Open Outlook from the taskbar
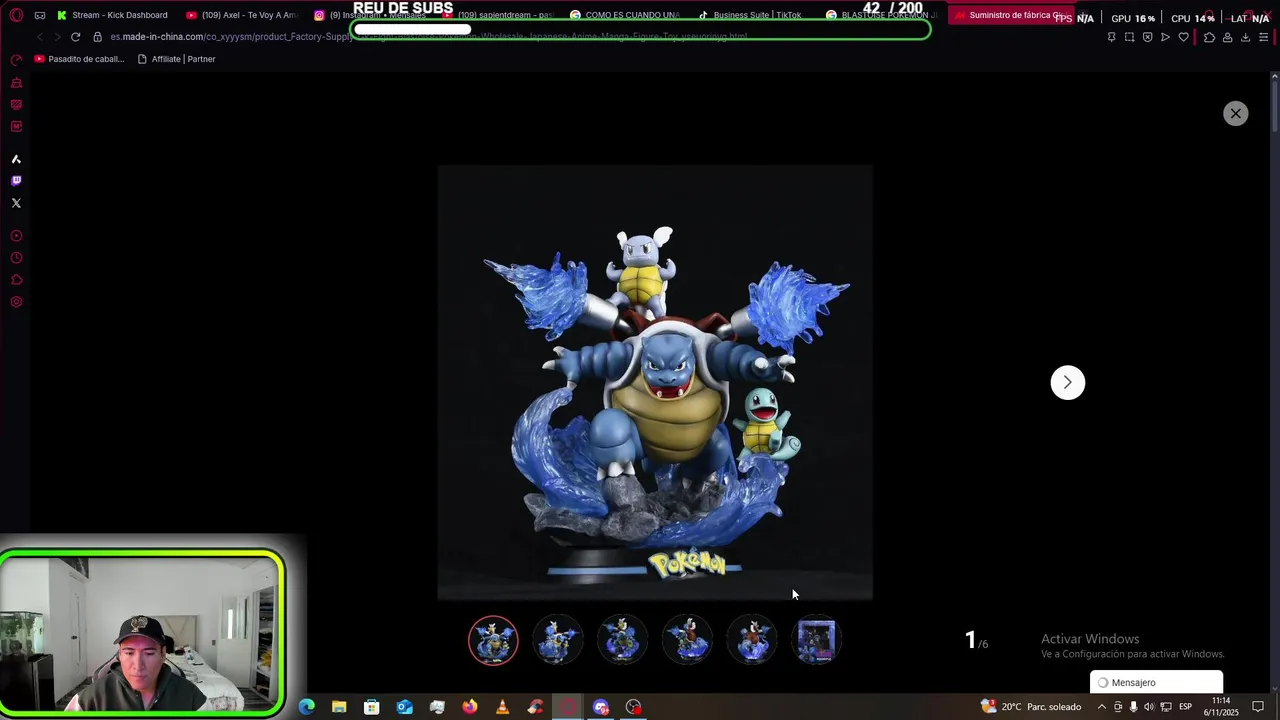The height and width of the screenshot is (720, 1280). tap(404, 707)
